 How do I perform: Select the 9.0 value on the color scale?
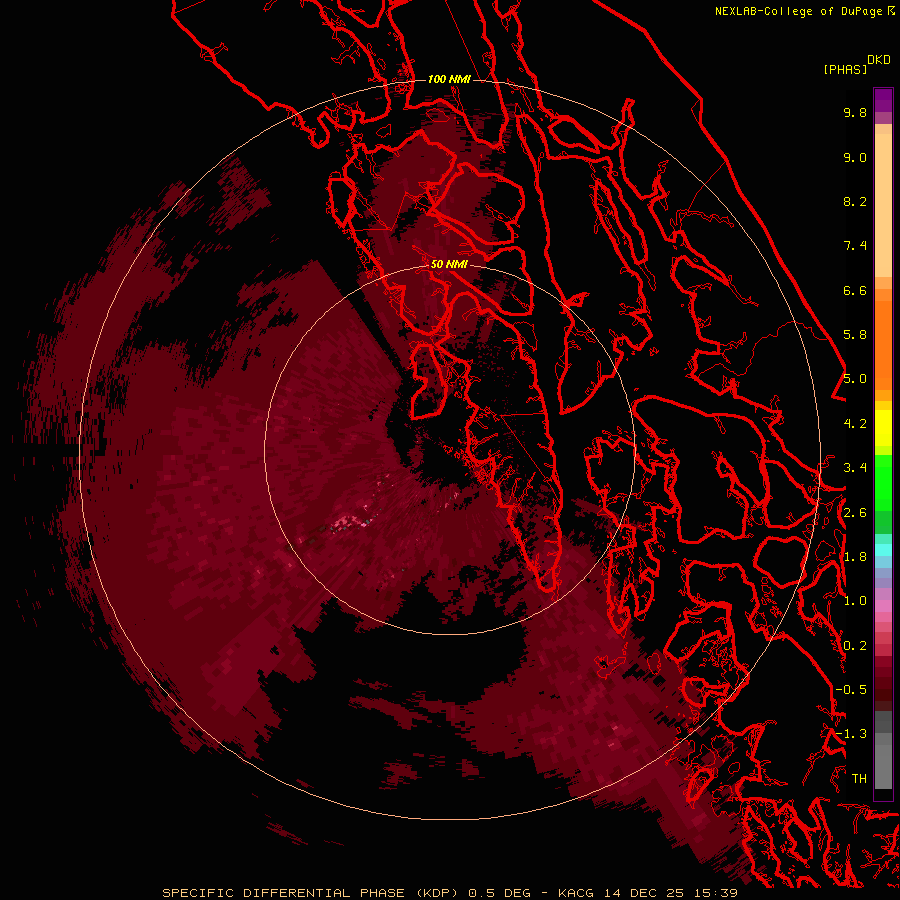point(855,157)
